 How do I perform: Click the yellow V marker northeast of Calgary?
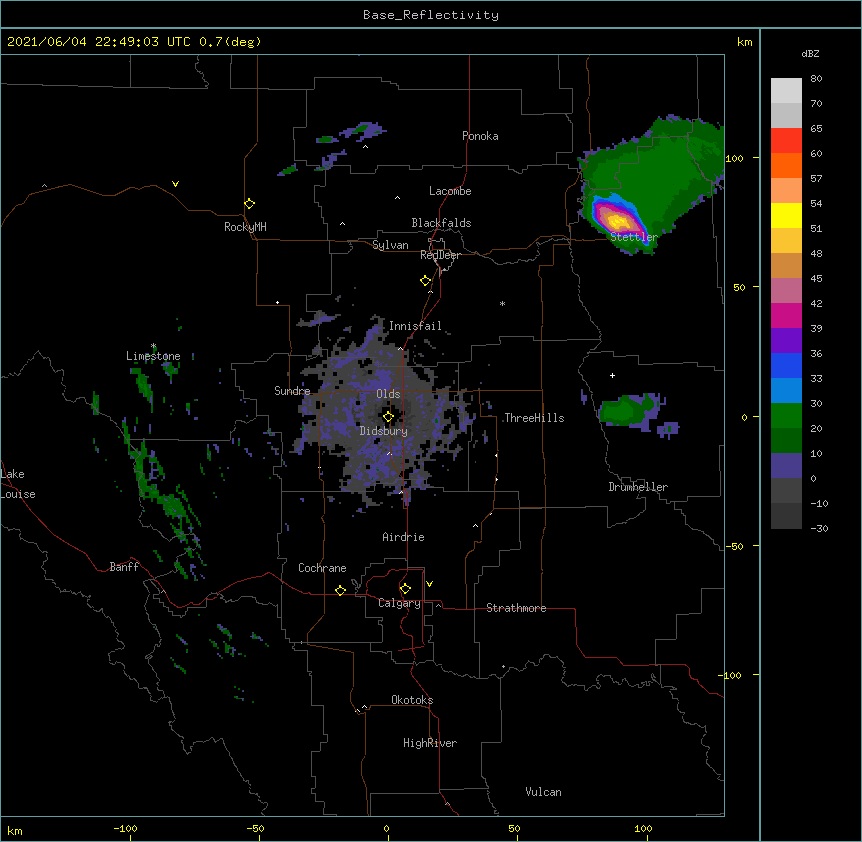point(429,584)
